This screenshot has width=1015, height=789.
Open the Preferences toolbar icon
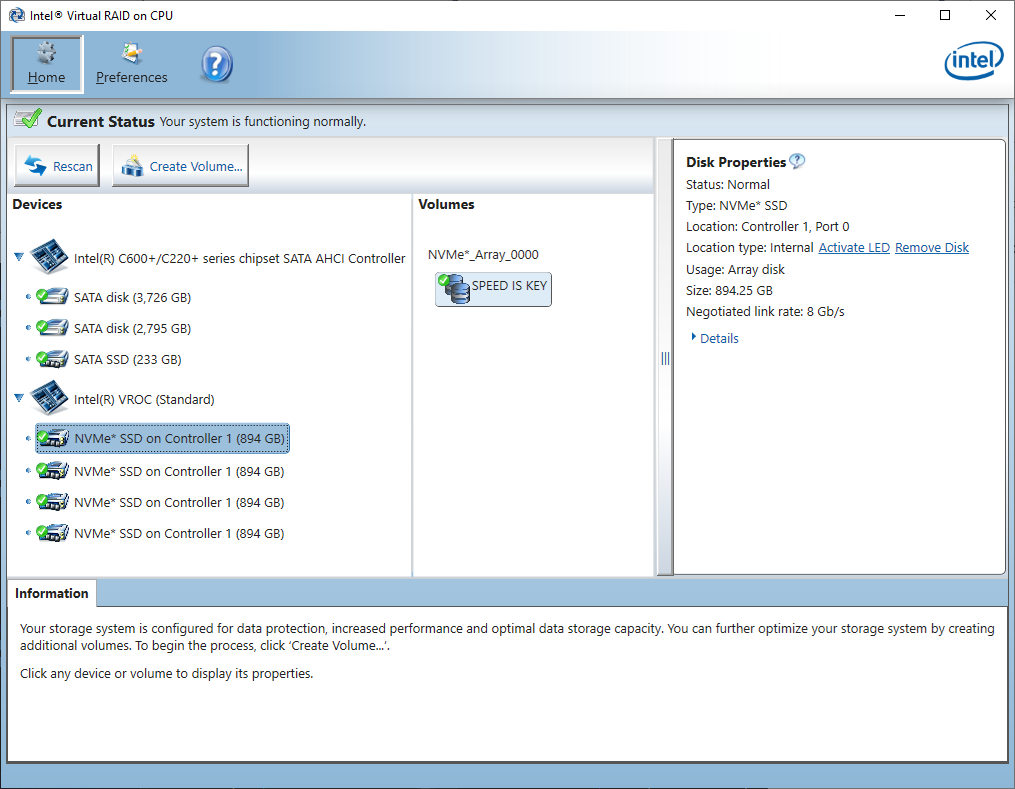pyautogui.click(x=131, y=55)
